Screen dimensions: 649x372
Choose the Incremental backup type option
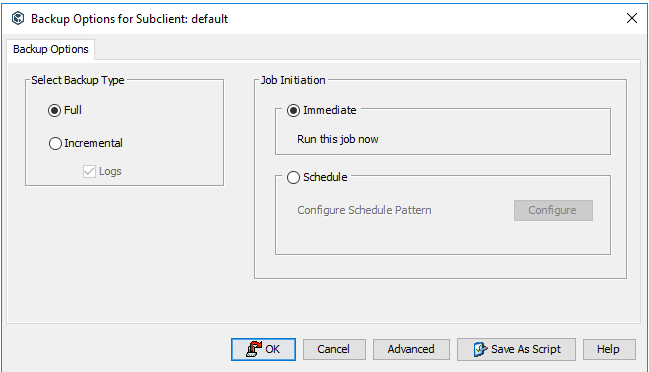[55, 144]
